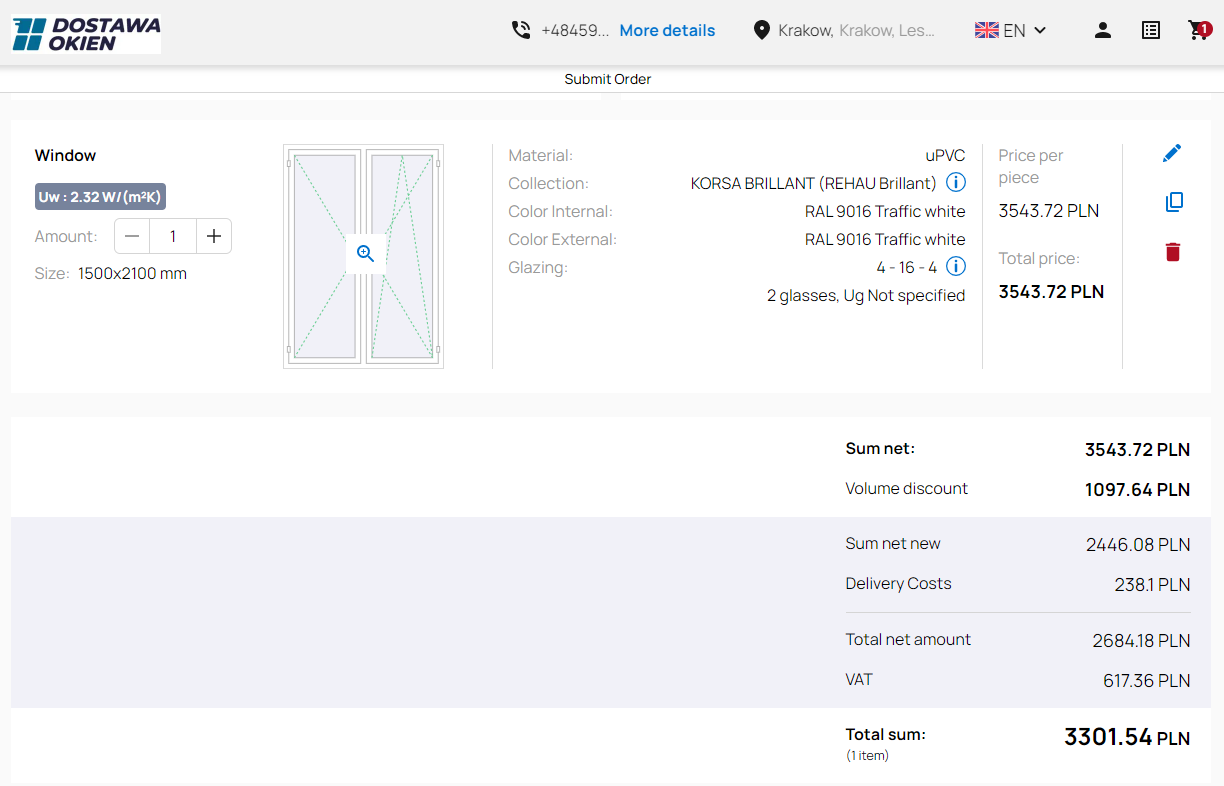
Task: Open the More details link
Action: (x=666, y=30)
